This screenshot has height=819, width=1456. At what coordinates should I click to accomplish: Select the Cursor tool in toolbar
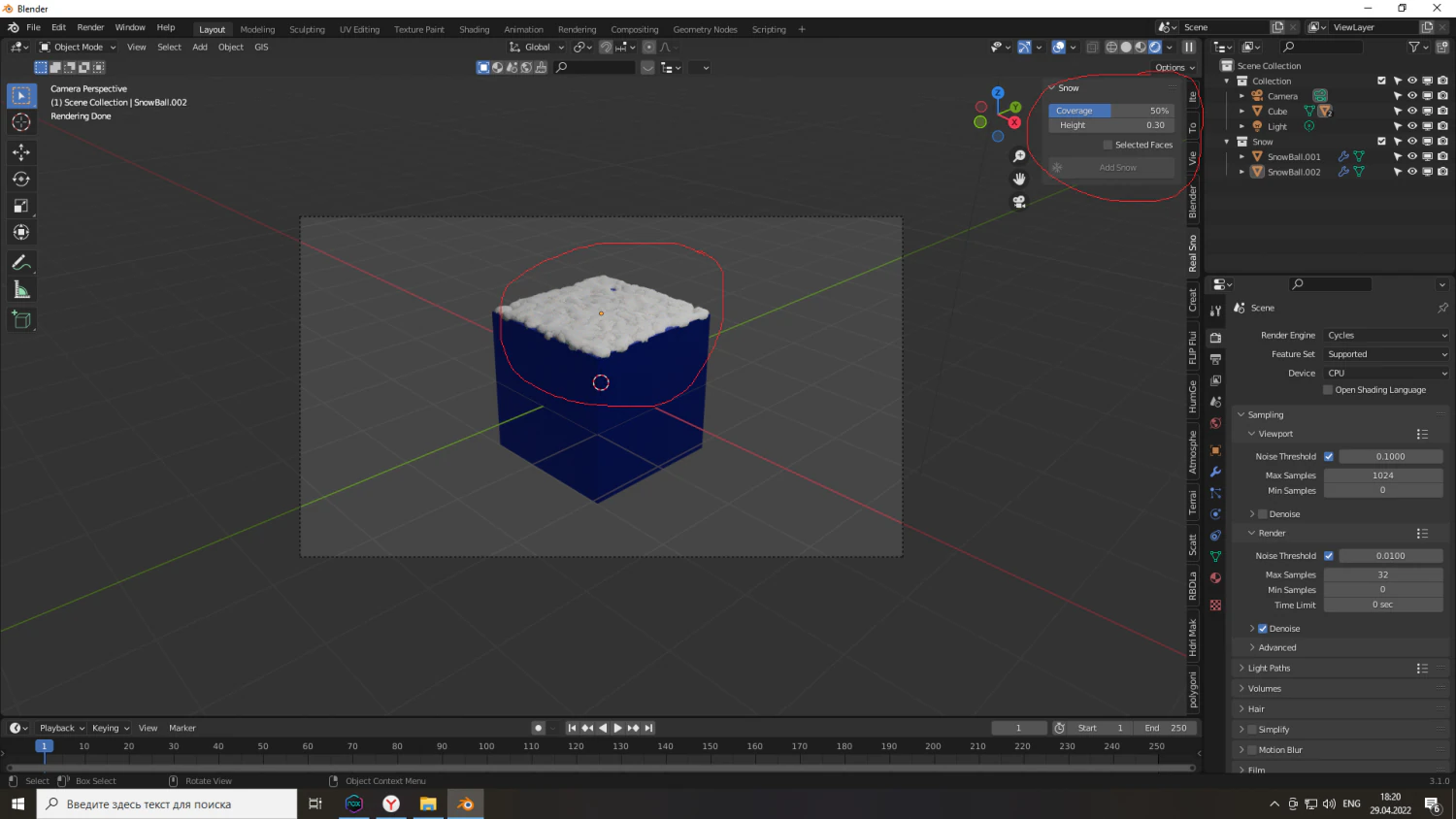(x=21, y=122)
